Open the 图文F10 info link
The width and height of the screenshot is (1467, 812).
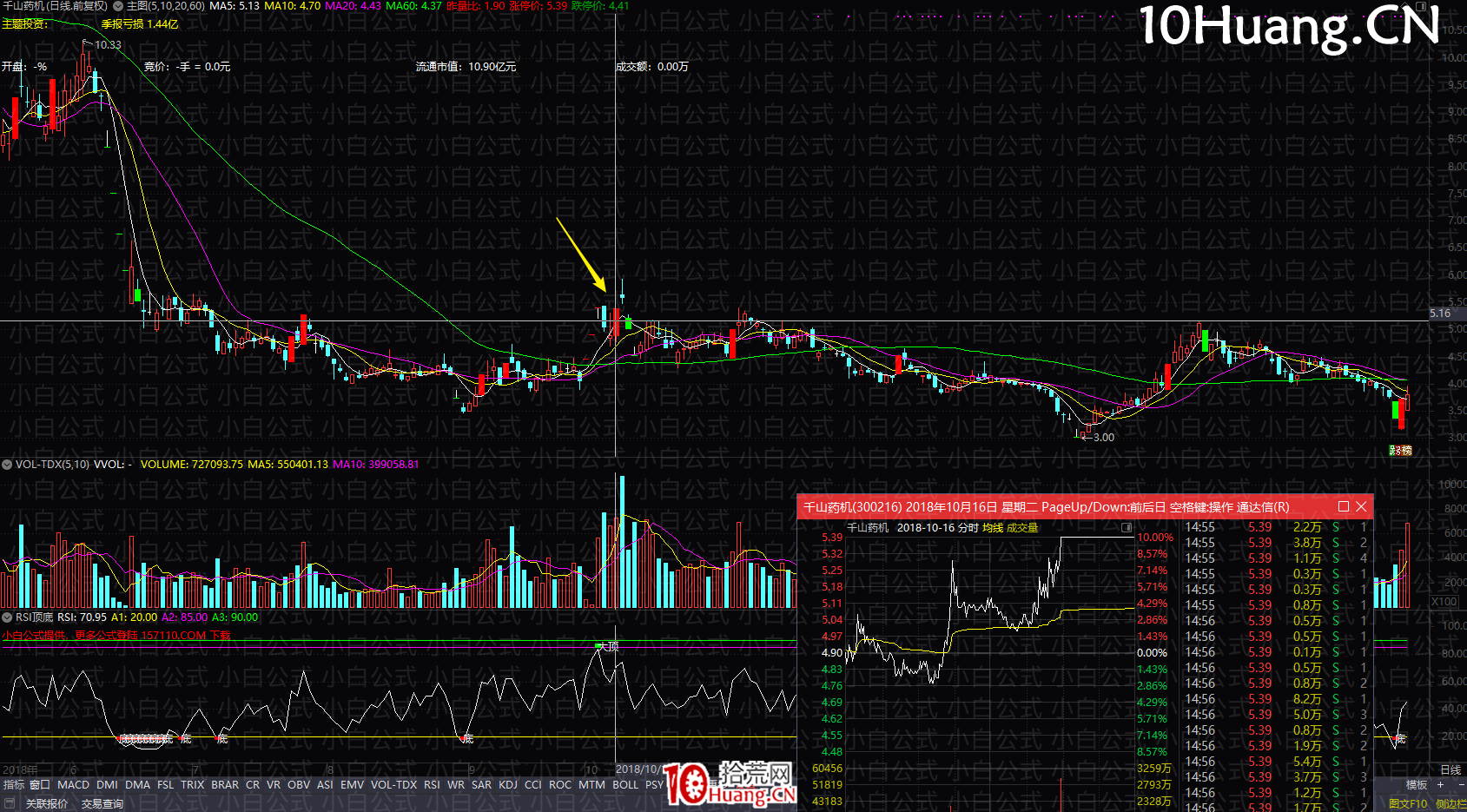point(1408,803)
